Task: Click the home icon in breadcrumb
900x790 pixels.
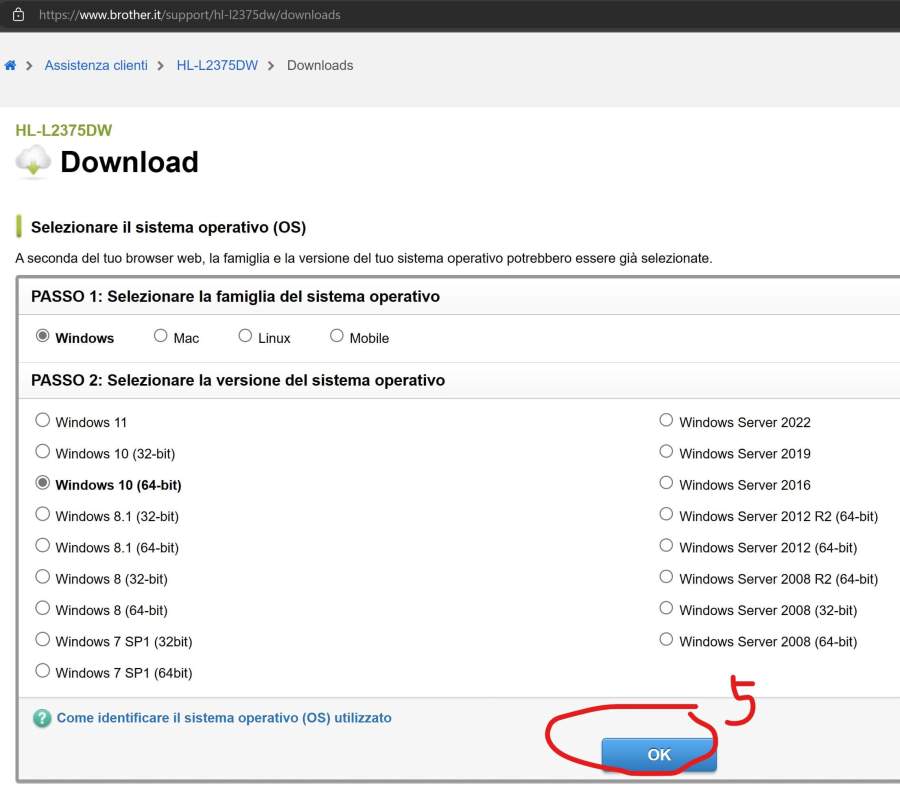Action: click(x=10, y=66)
